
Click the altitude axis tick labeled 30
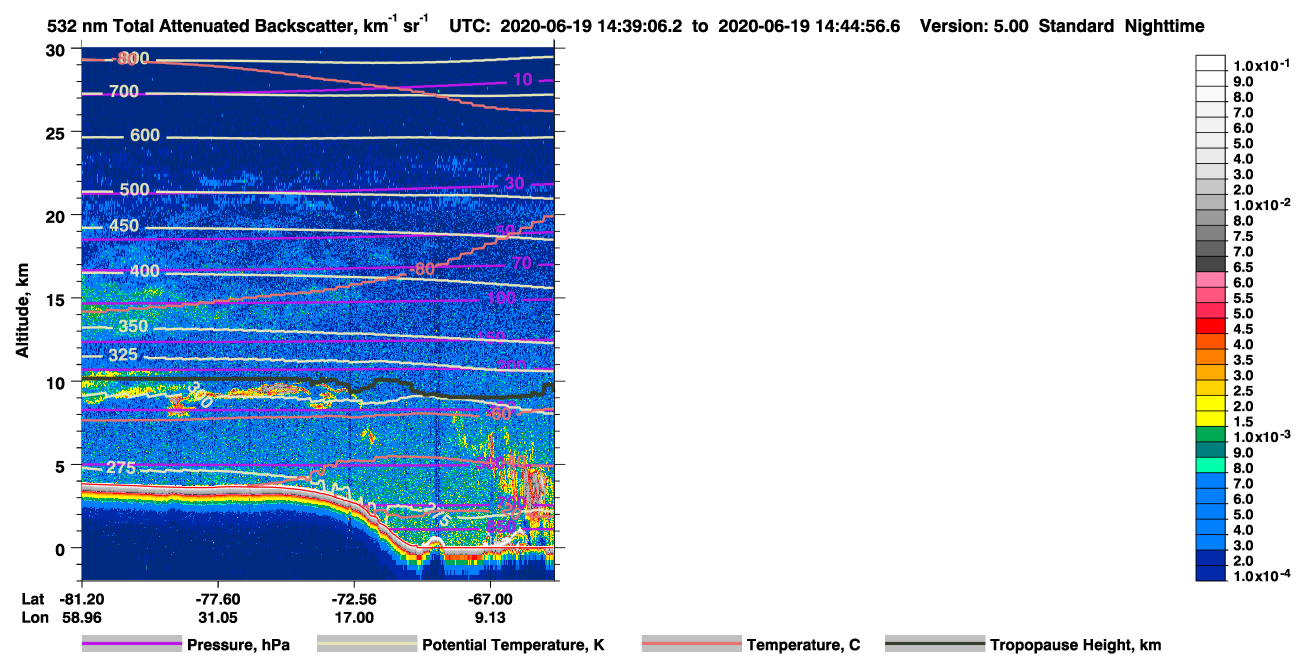(x=56, y=50)
